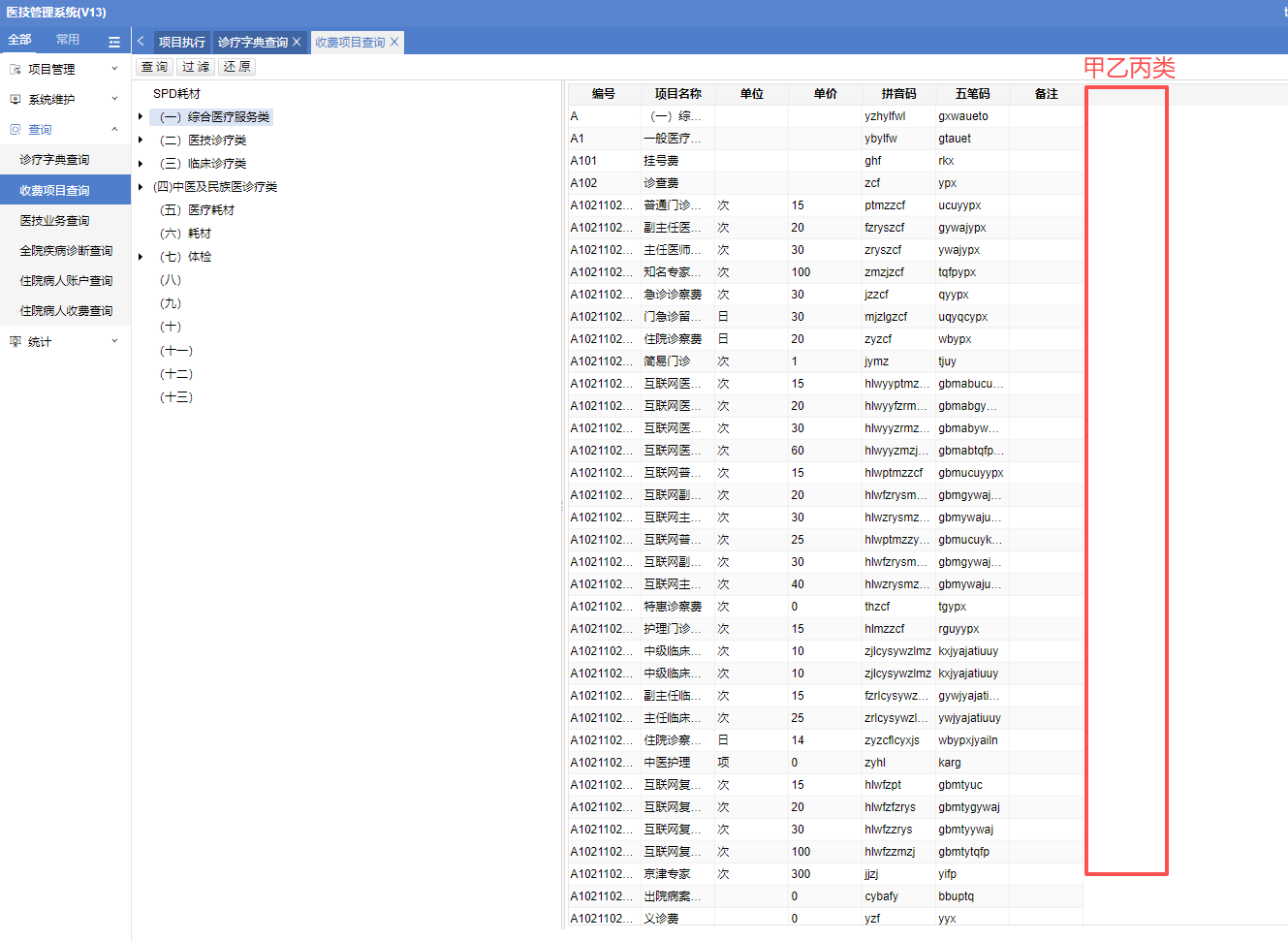Viewport: 1288px width, 941px height.
Task: Click the 还原 toolbar button
Action: [x=236, y=67]
